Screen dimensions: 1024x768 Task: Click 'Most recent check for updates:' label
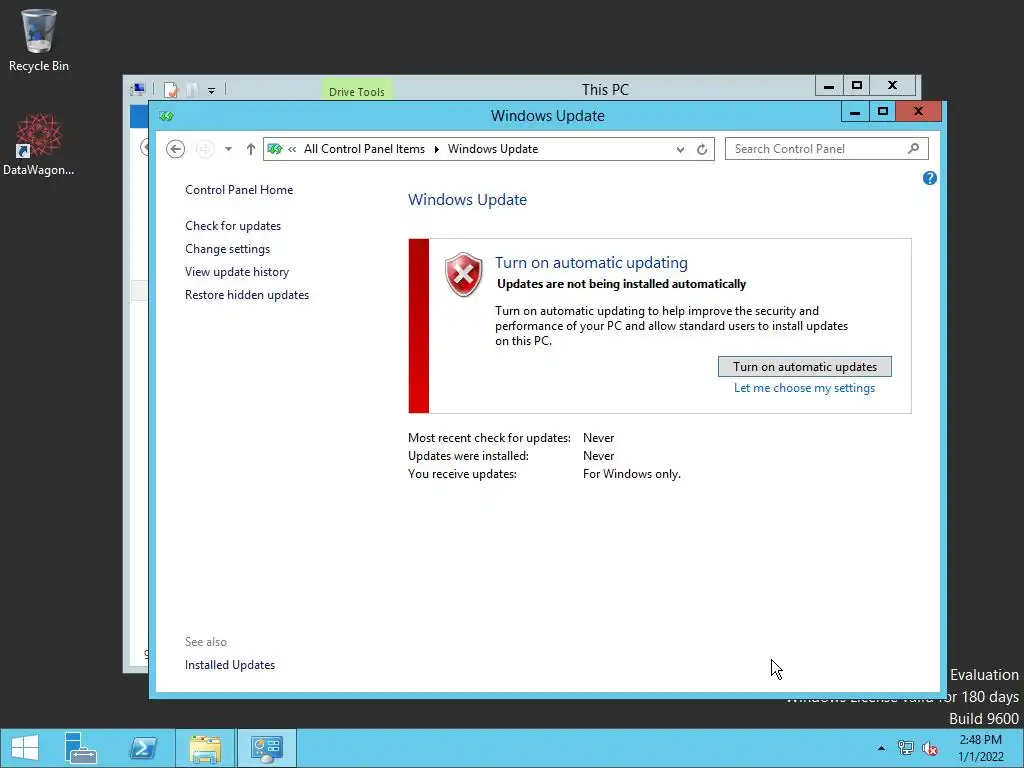489,438
